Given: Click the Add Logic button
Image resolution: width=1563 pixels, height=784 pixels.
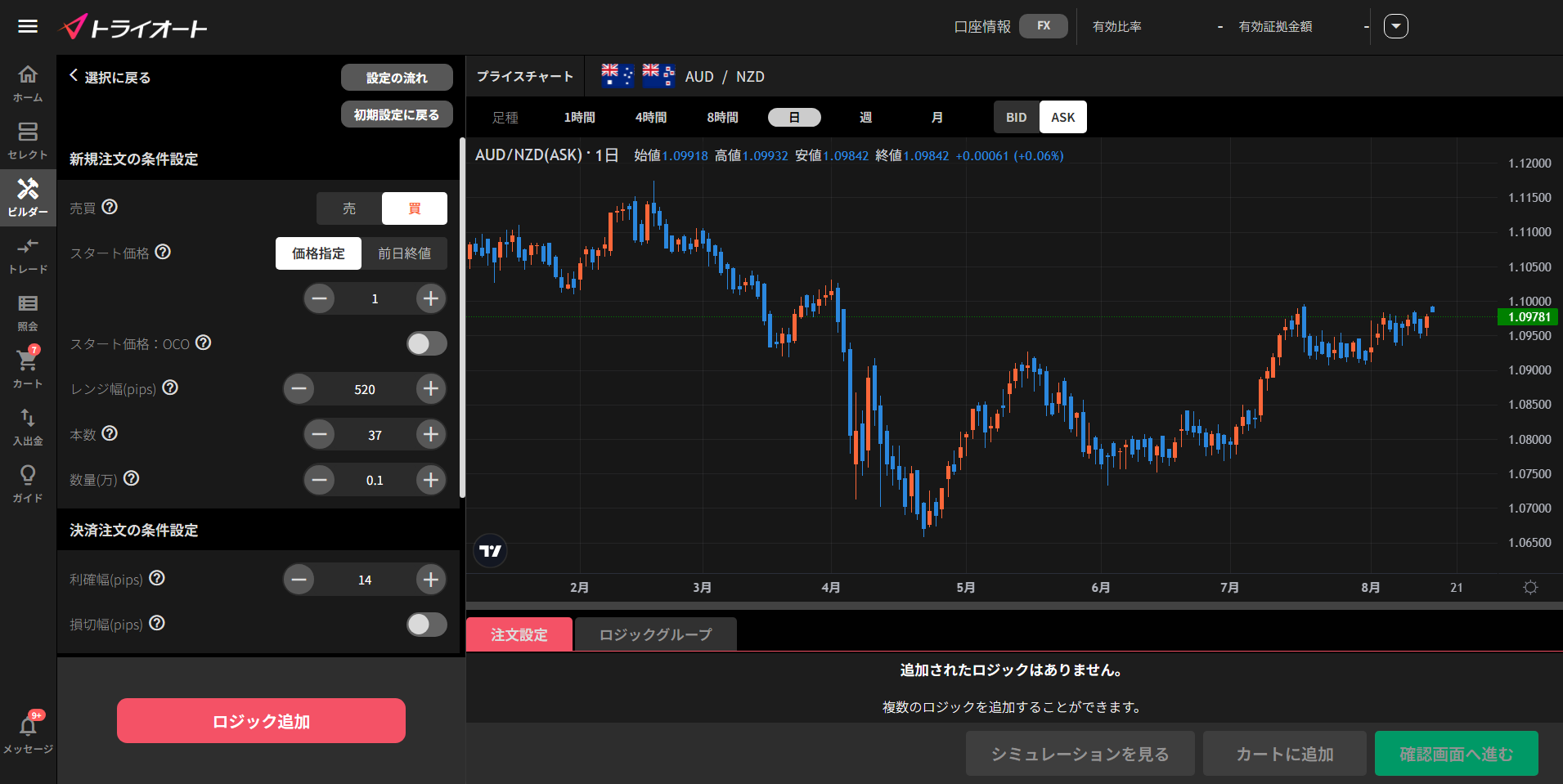Looking at the screenshot, I should pos(261,721).
